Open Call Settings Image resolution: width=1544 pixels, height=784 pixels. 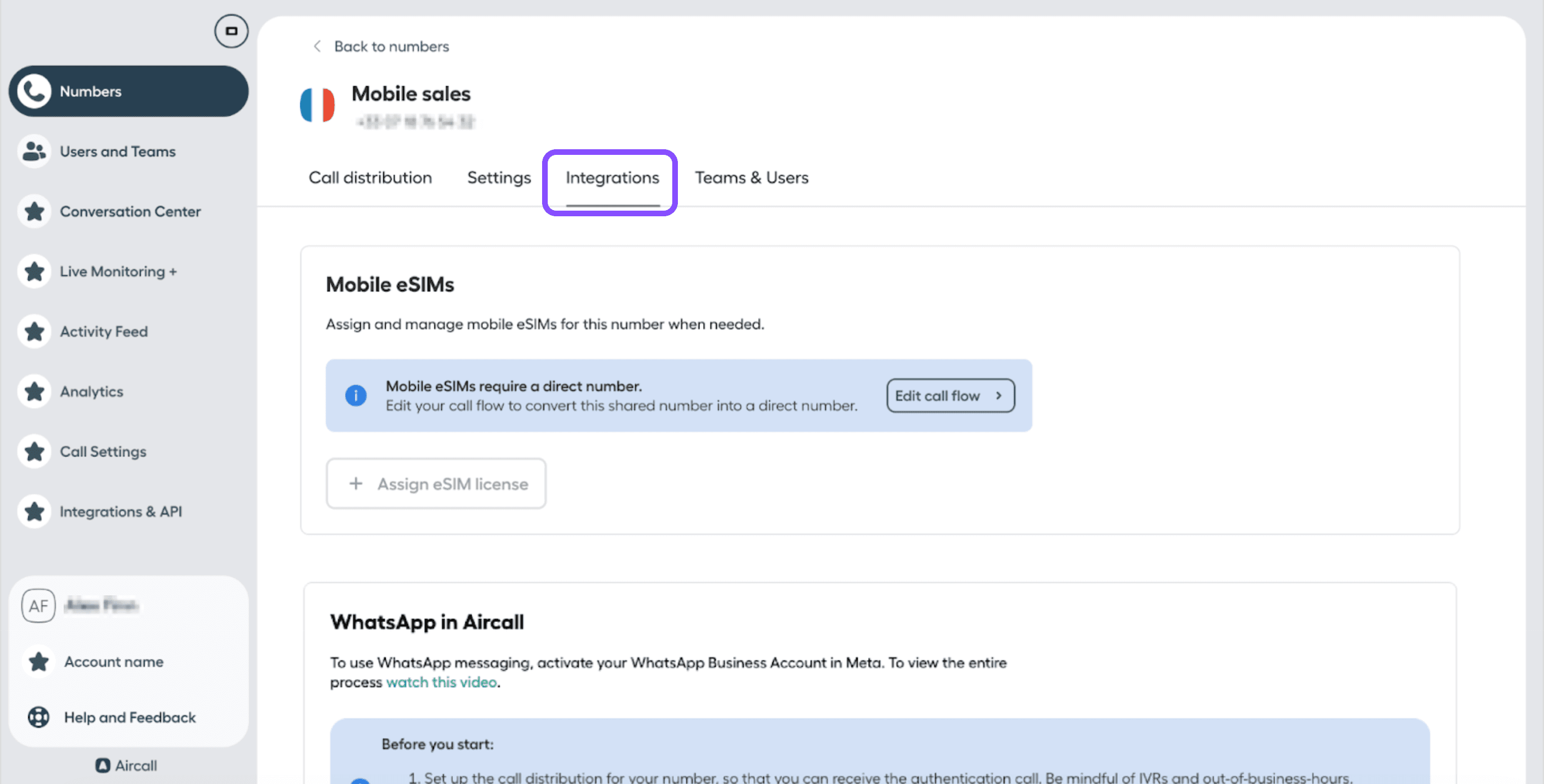[x=103, y=452]
